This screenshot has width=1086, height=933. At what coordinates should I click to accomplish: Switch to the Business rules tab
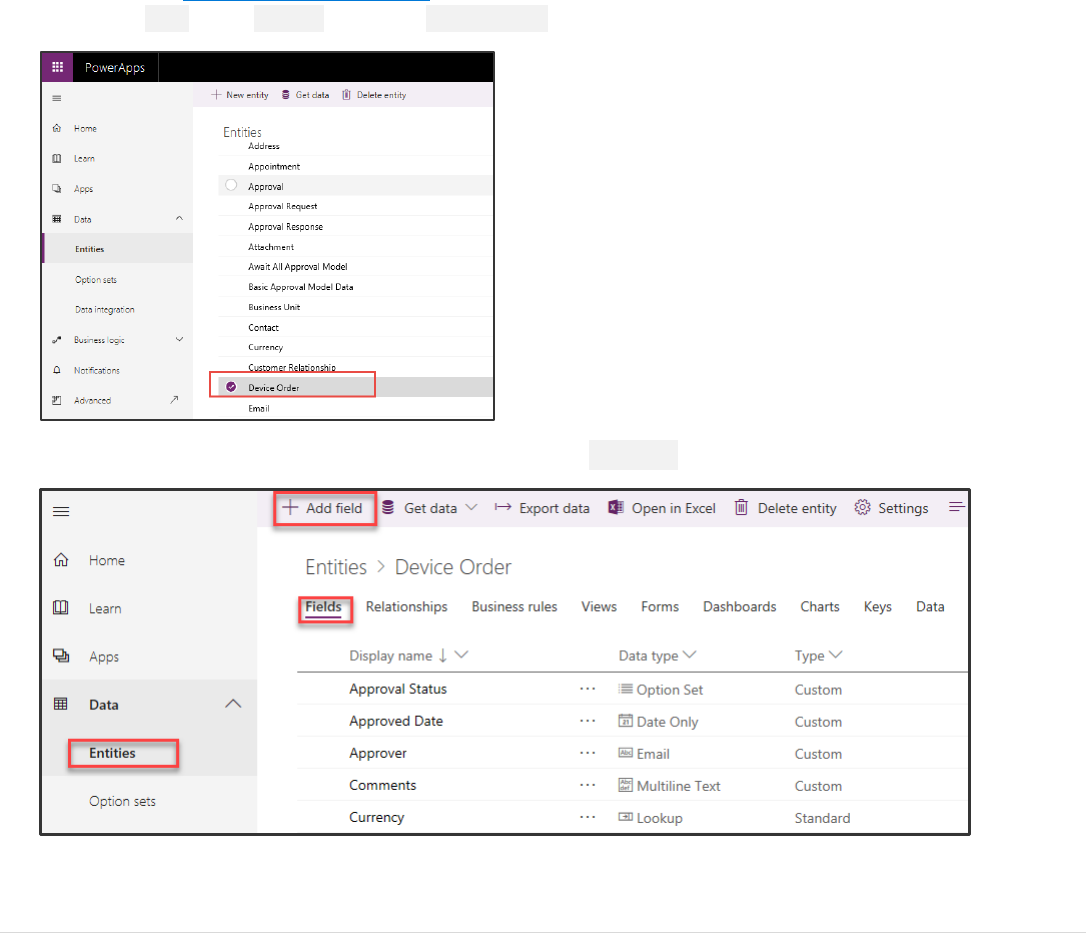[515, 607]
